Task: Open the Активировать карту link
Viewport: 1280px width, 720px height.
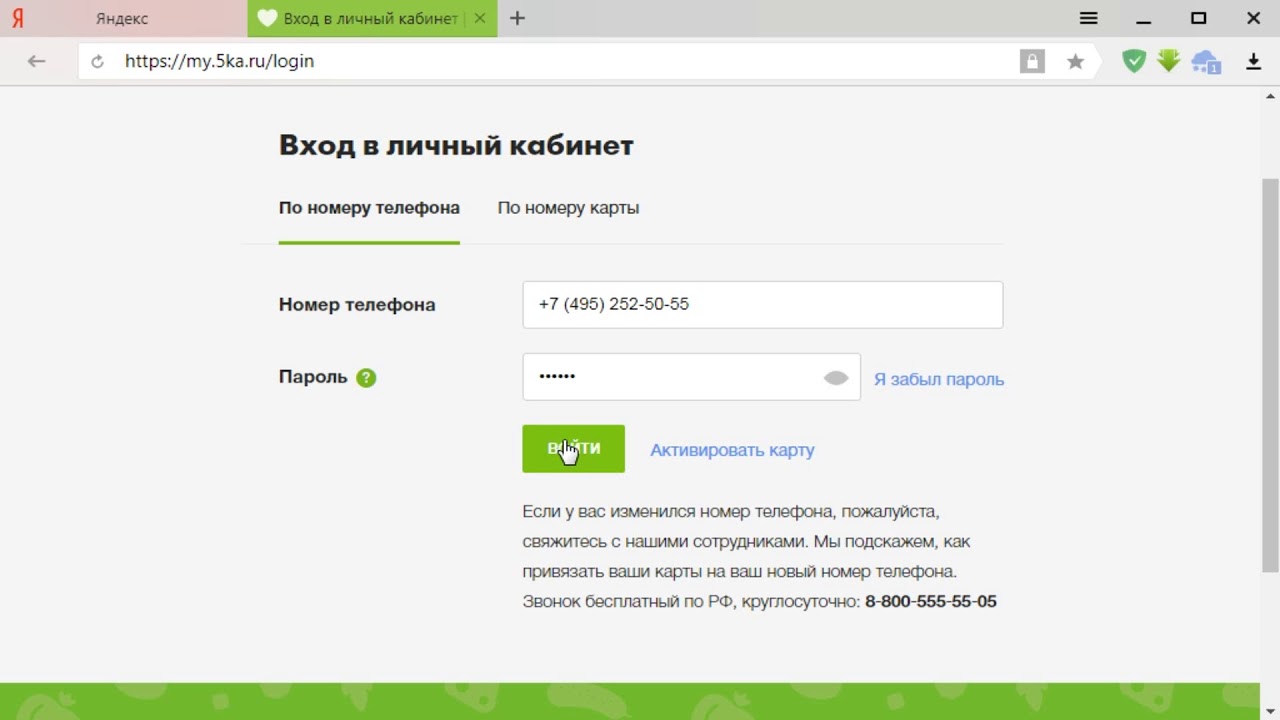Action: [732, 450]
